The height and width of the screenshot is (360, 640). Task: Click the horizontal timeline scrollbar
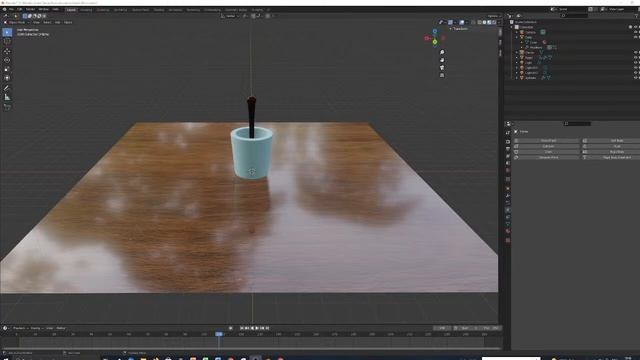(x=251, y=348)
